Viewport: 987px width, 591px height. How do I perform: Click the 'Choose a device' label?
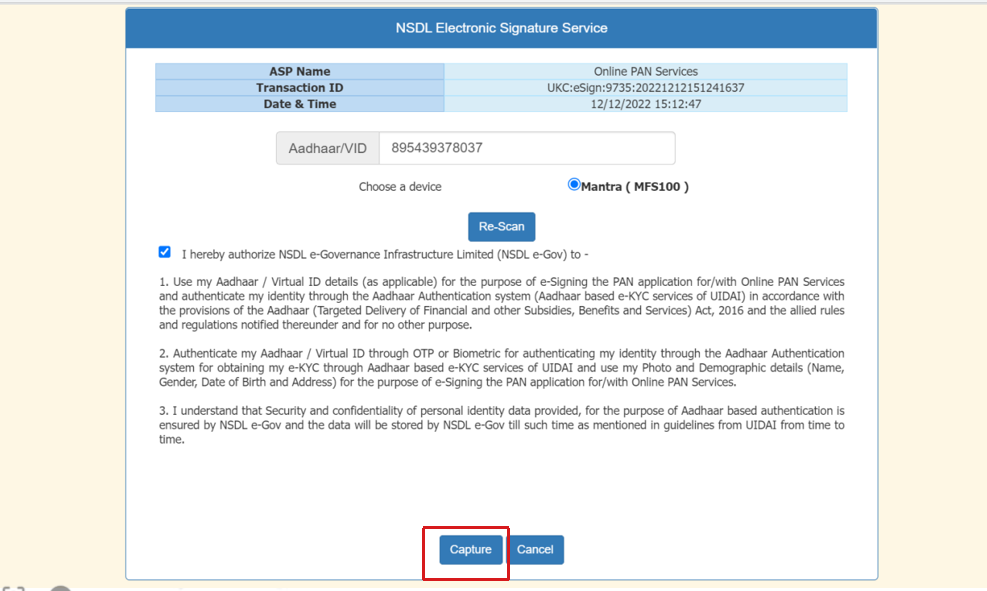pos(400,187)
